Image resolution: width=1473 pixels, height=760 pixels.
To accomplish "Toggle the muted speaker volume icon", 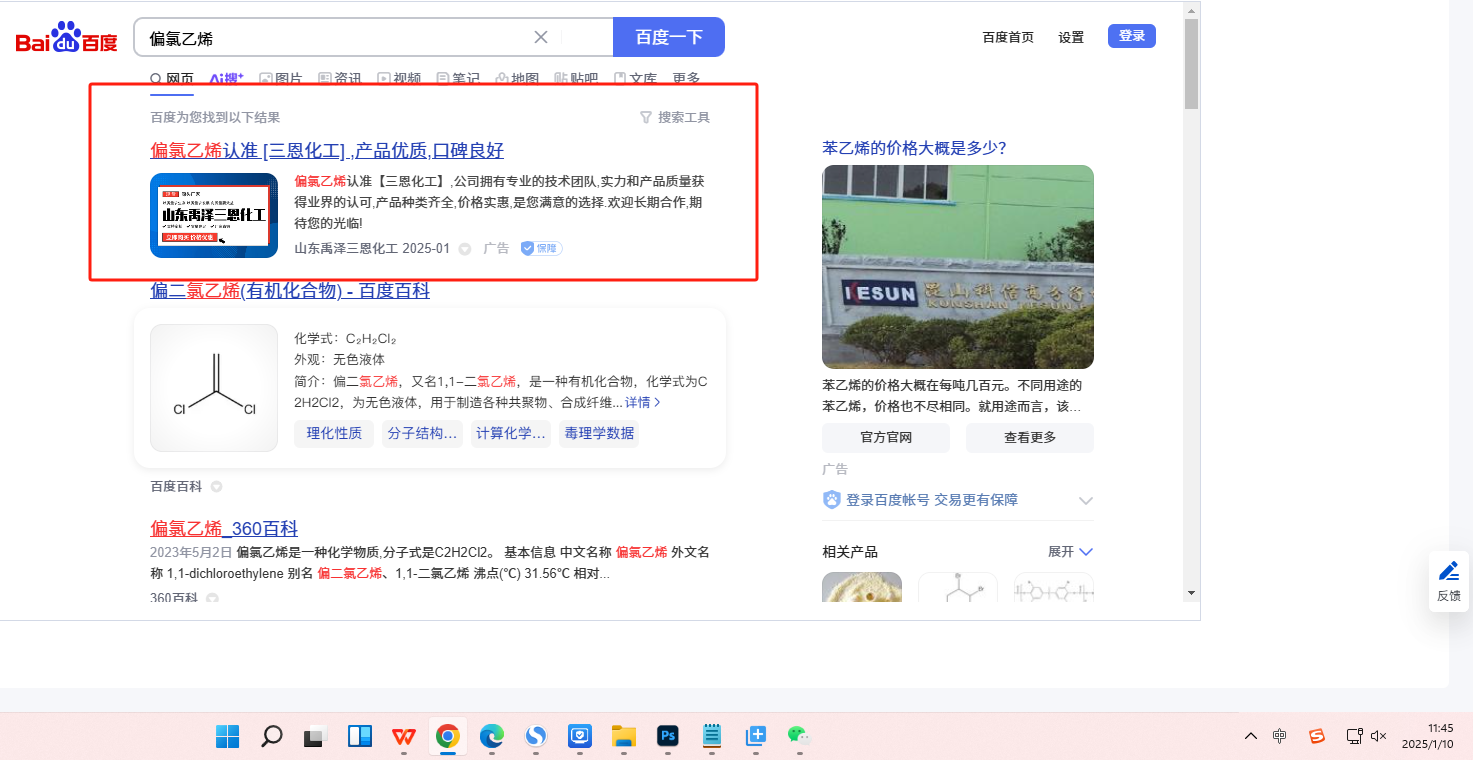I will (x=1378, y=736).
